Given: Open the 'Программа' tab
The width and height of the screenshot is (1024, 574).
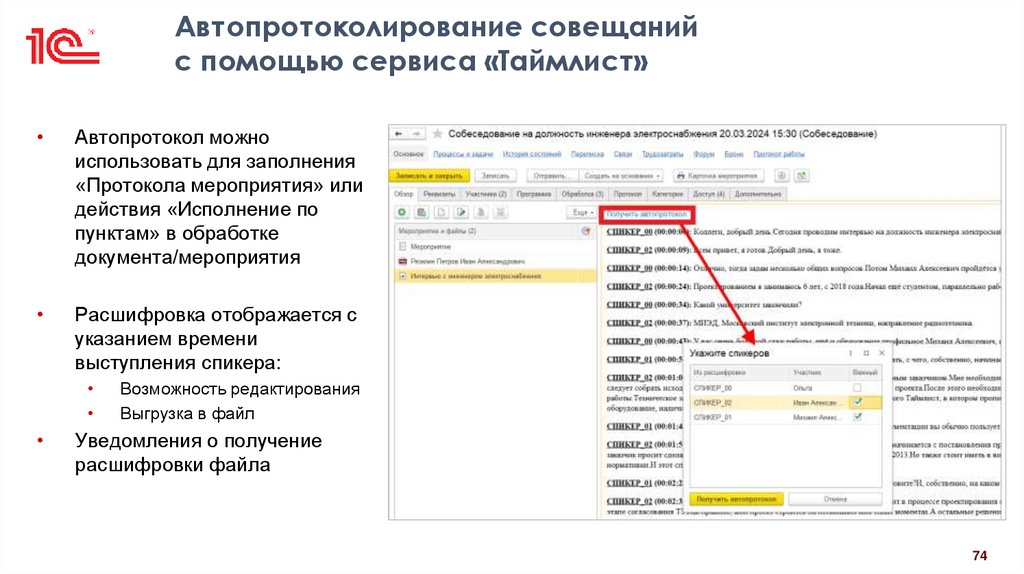Looking at the screenshot, I should (x=534, y=194).
